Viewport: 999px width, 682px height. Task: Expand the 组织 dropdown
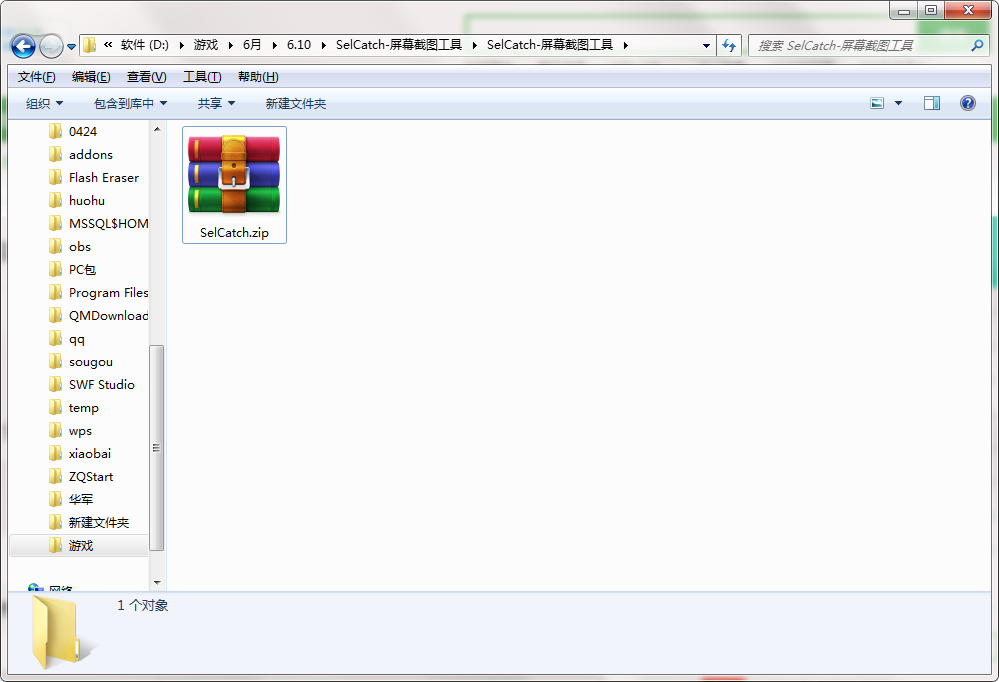point(44,103)
